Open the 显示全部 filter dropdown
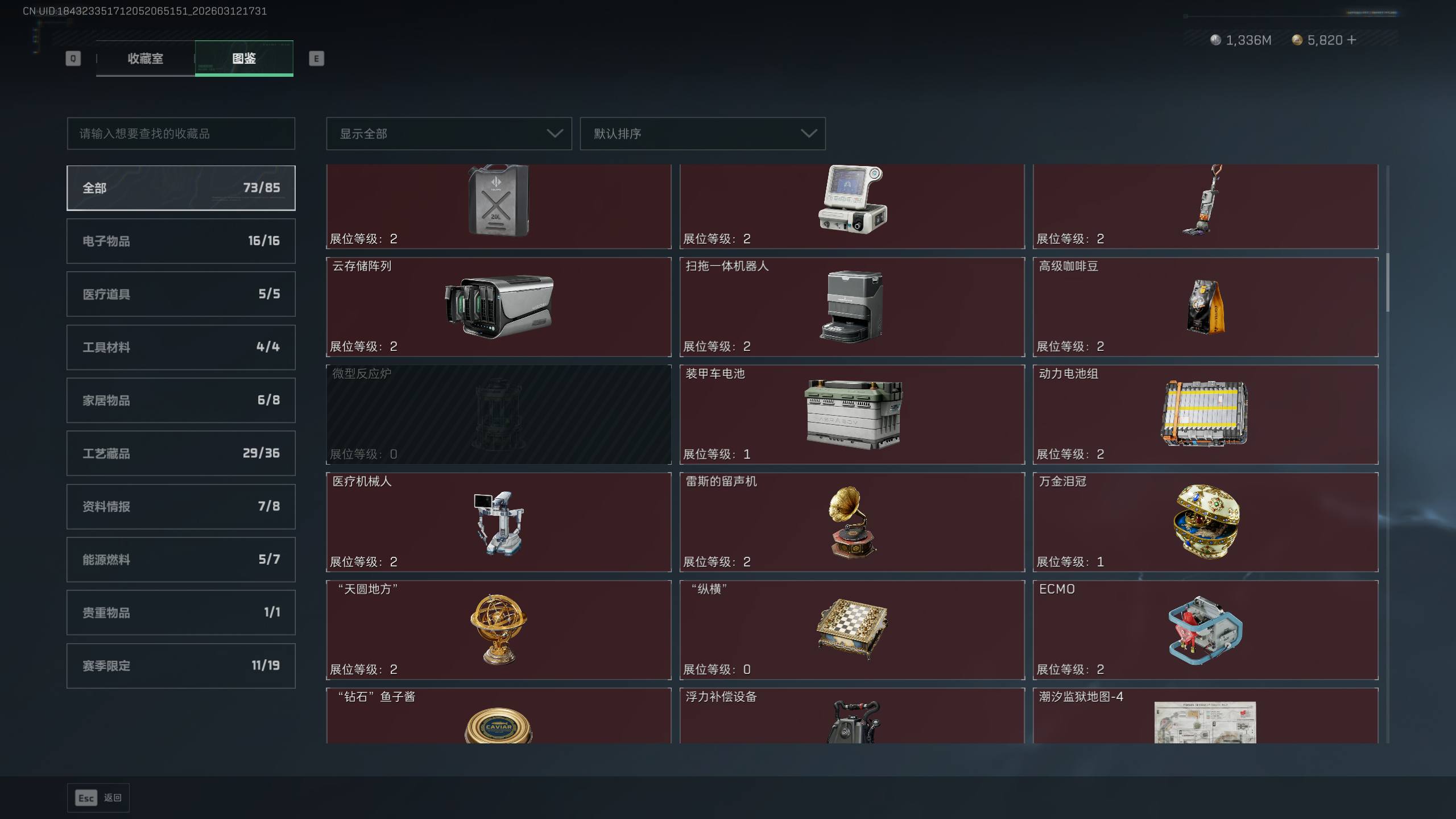The width and height of the screenshot is (1456, 819). pos(449,134)
